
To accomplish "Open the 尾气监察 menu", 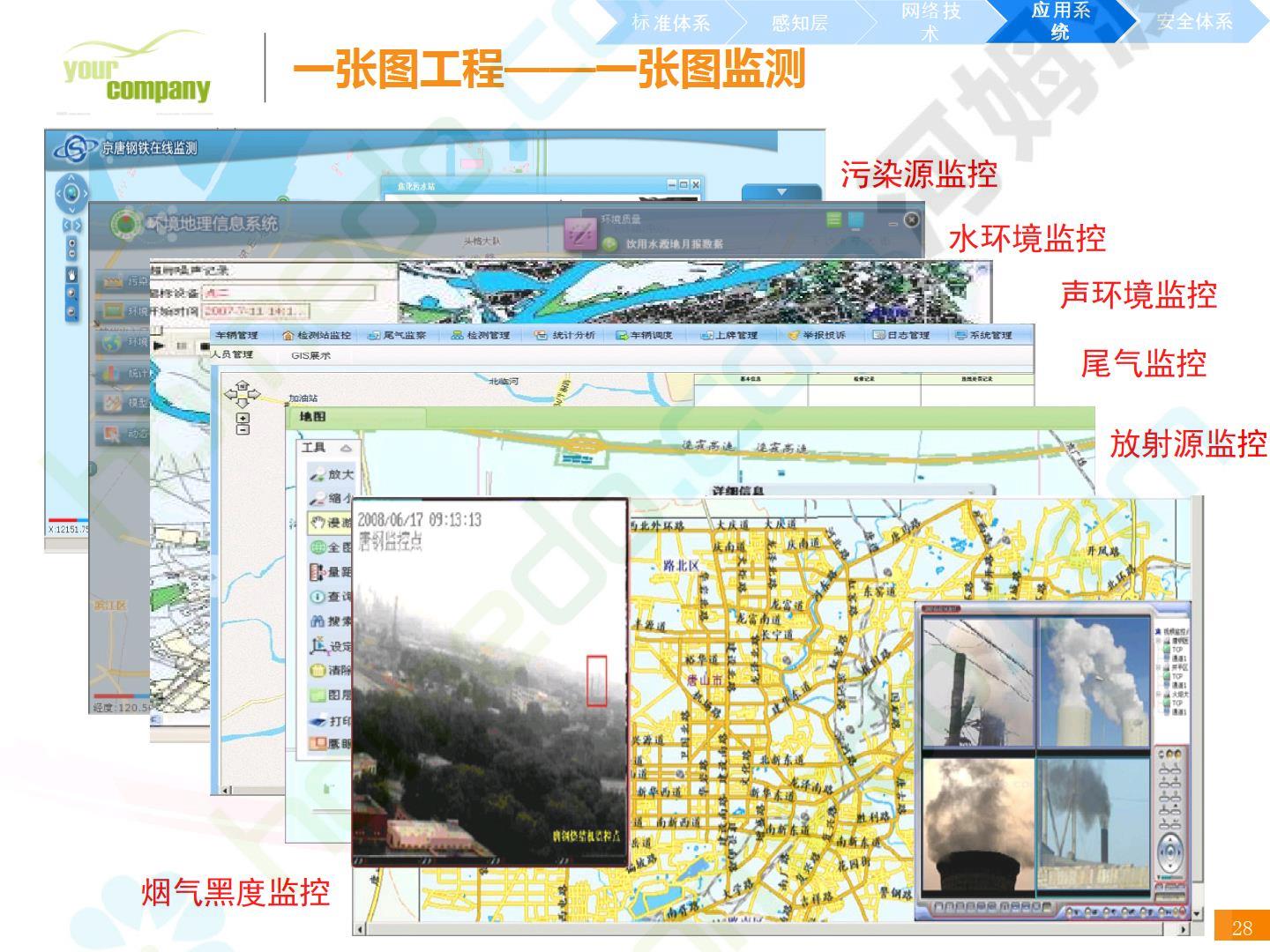I will (x=397, y=336).
